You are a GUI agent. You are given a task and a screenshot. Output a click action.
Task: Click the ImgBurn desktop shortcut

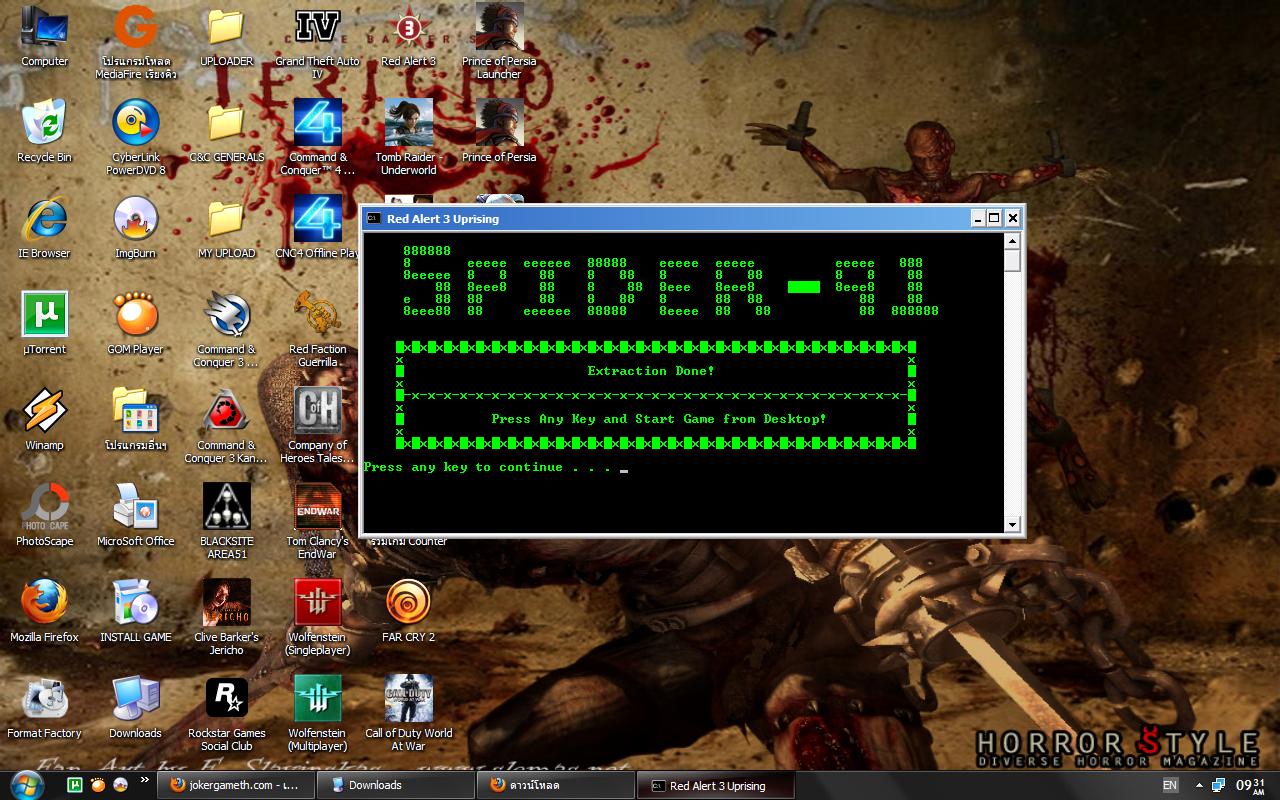click(136, 227)
